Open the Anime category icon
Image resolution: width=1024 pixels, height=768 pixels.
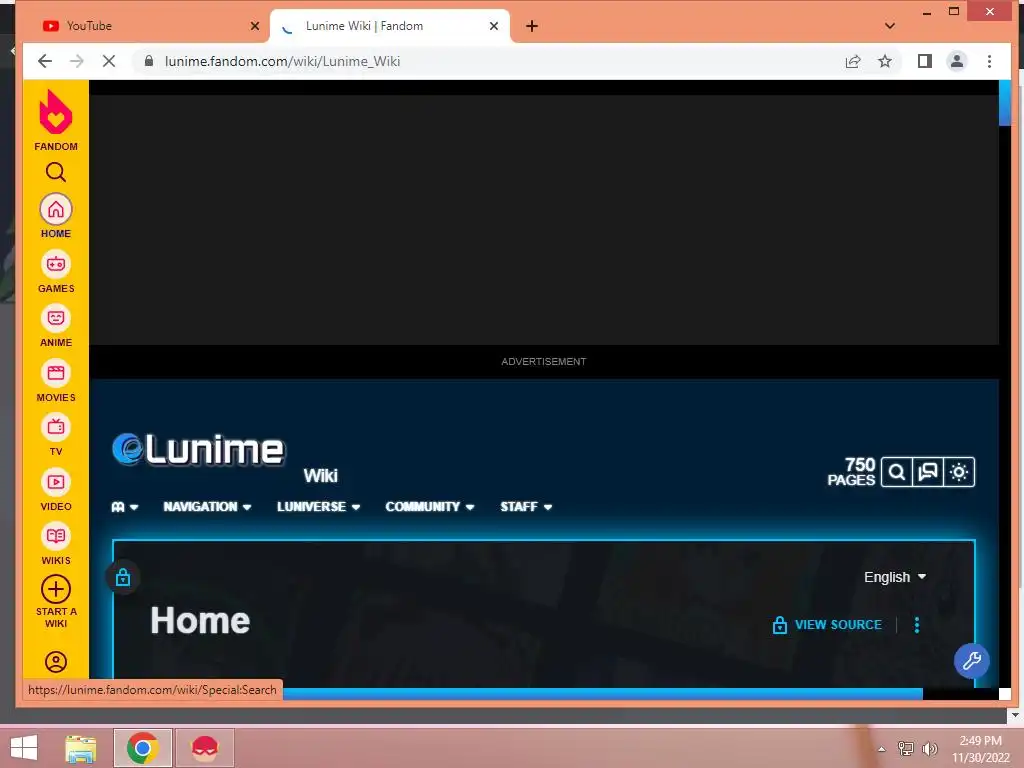[x=56, y=319]
